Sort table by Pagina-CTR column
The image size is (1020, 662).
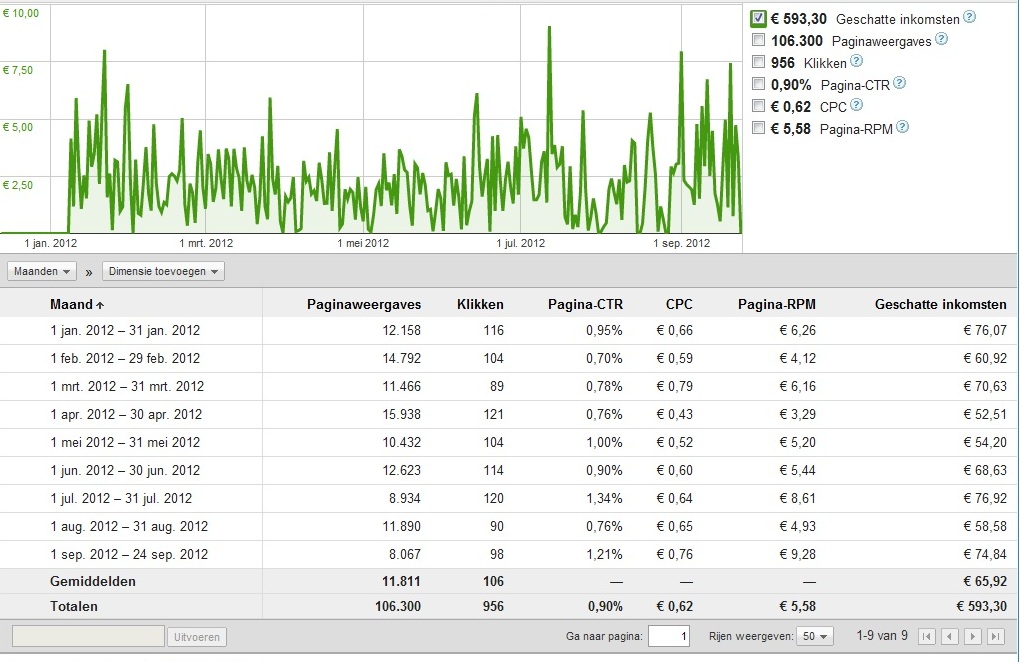(x=585, y=304)
